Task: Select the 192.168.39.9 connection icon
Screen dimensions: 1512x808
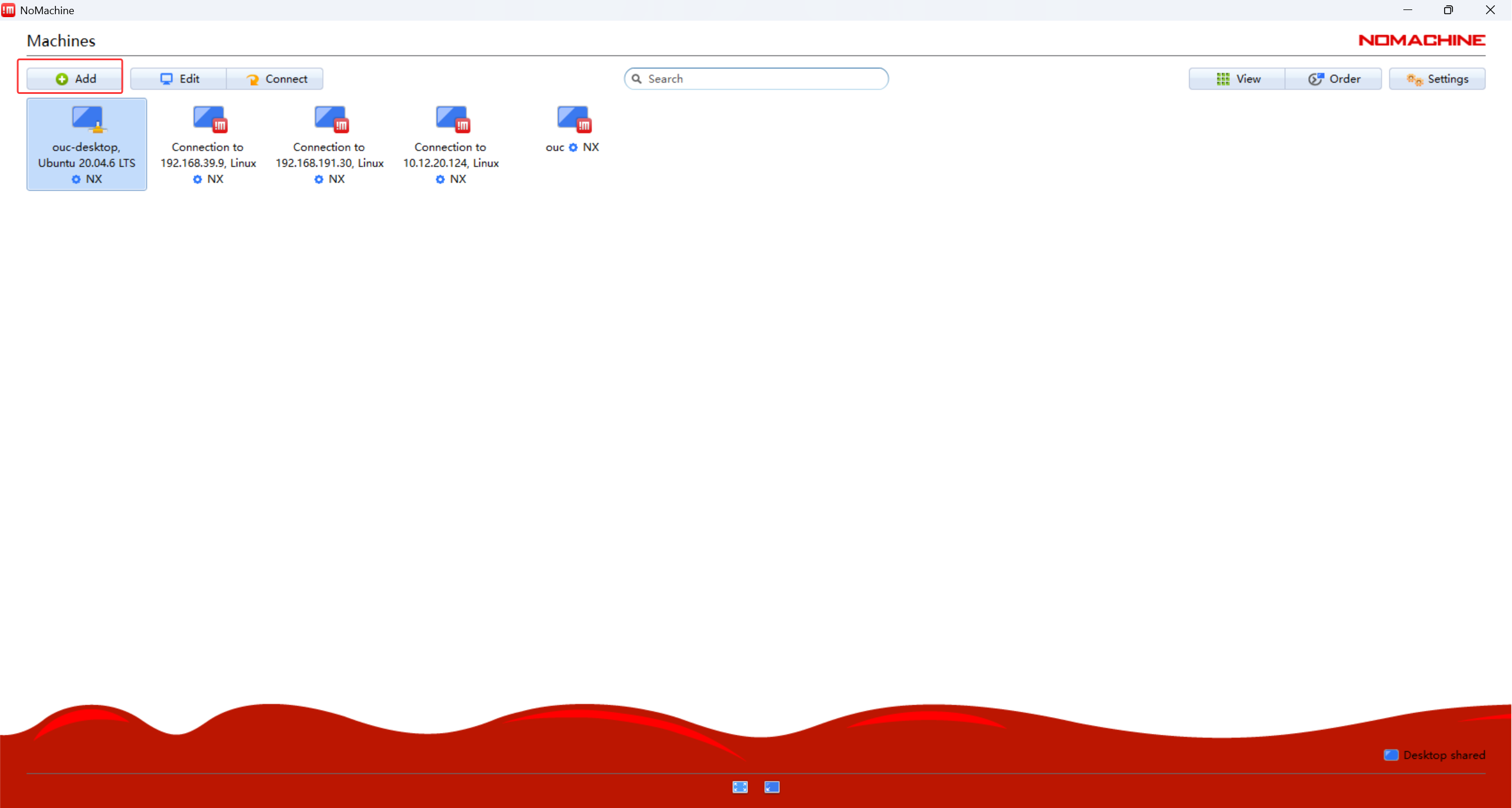Action: (210, 119)
